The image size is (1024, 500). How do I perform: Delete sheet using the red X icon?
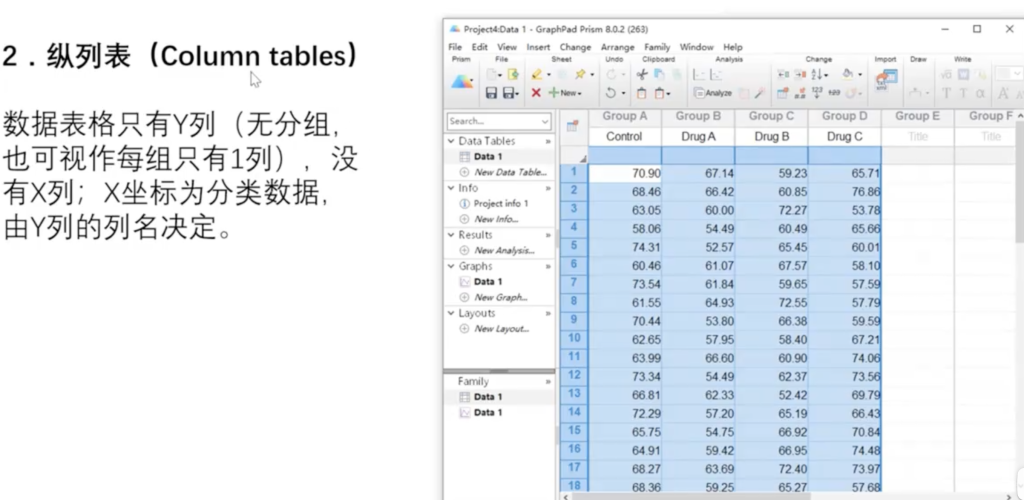point(536,93)
